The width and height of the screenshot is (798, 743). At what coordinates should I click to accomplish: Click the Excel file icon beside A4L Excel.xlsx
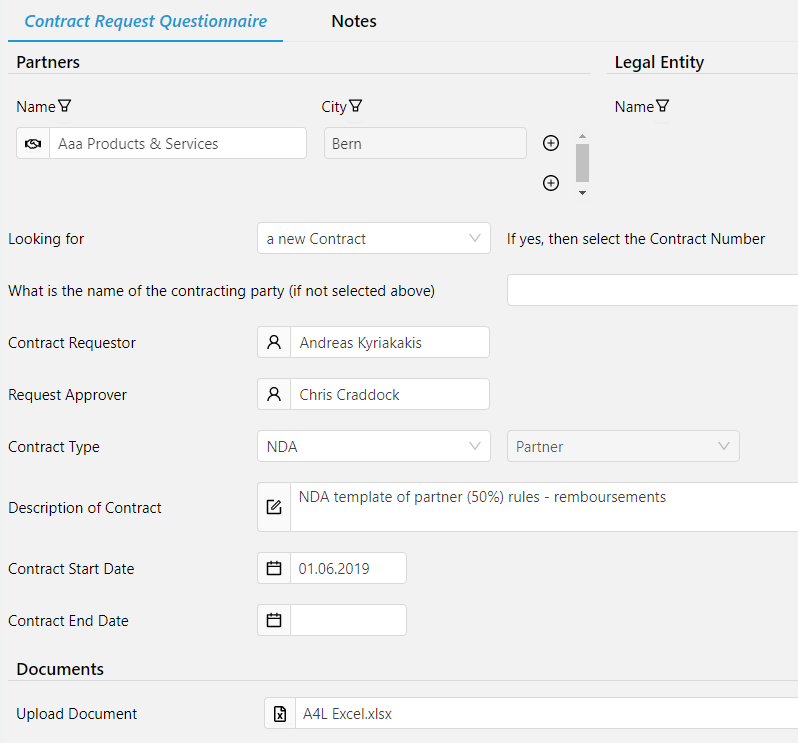click(281, 714)
